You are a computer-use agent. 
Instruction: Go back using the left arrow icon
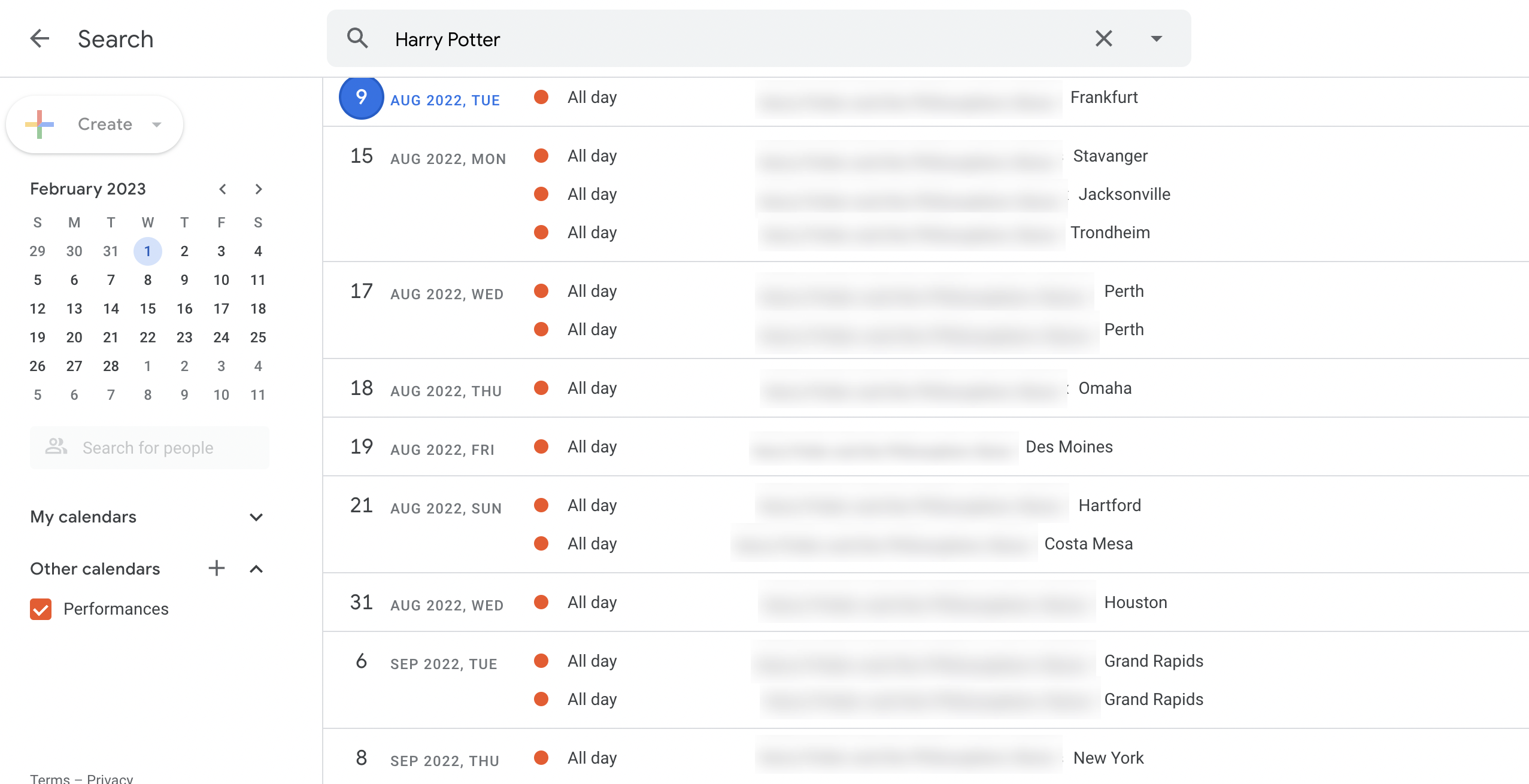point(40,39)
